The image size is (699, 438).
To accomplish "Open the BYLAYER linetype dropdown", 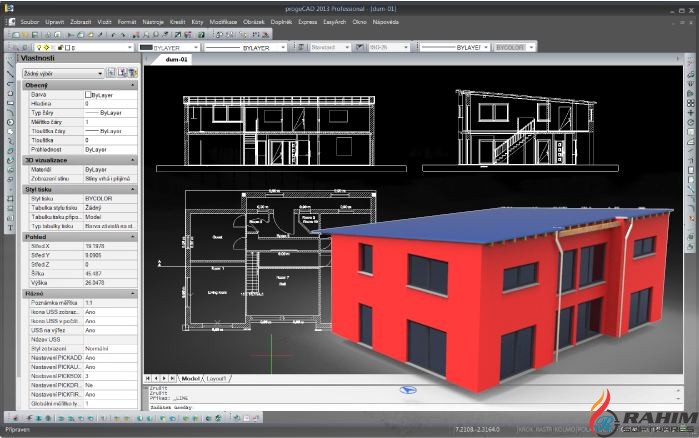I will 283,48.
